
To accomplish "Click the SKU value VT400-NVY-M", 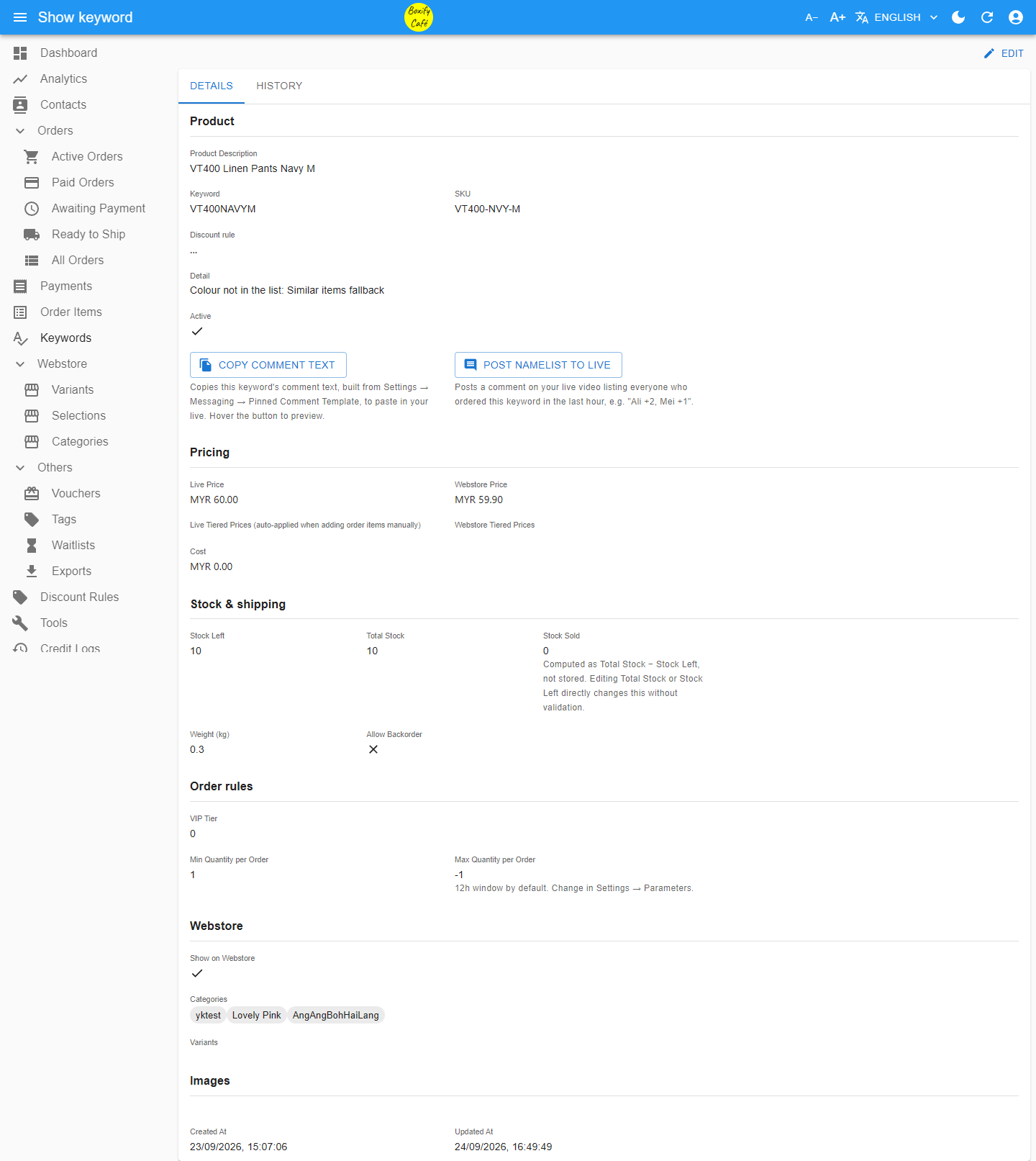I will click(x=488, y=209).
